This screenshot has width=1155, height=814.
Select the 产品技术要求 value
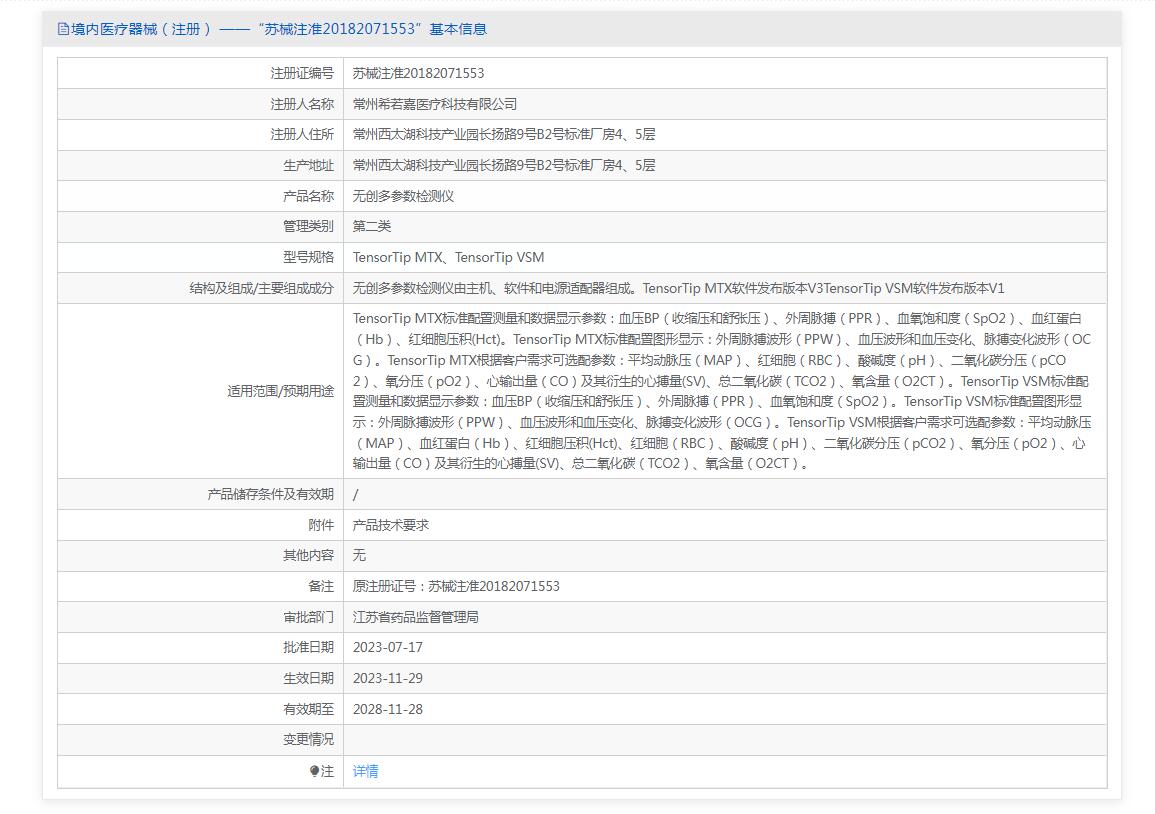coord(390,525)
